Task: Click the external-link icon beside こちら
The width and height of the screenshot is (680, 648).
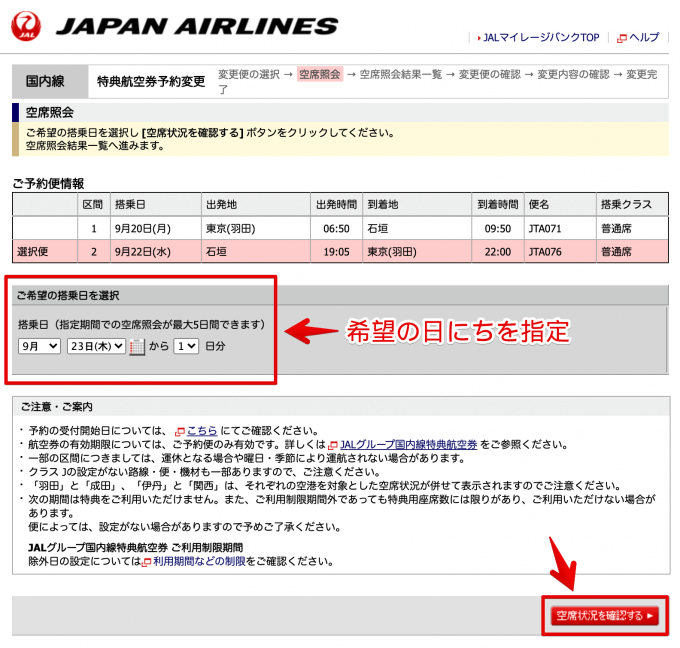Action: 180,430
